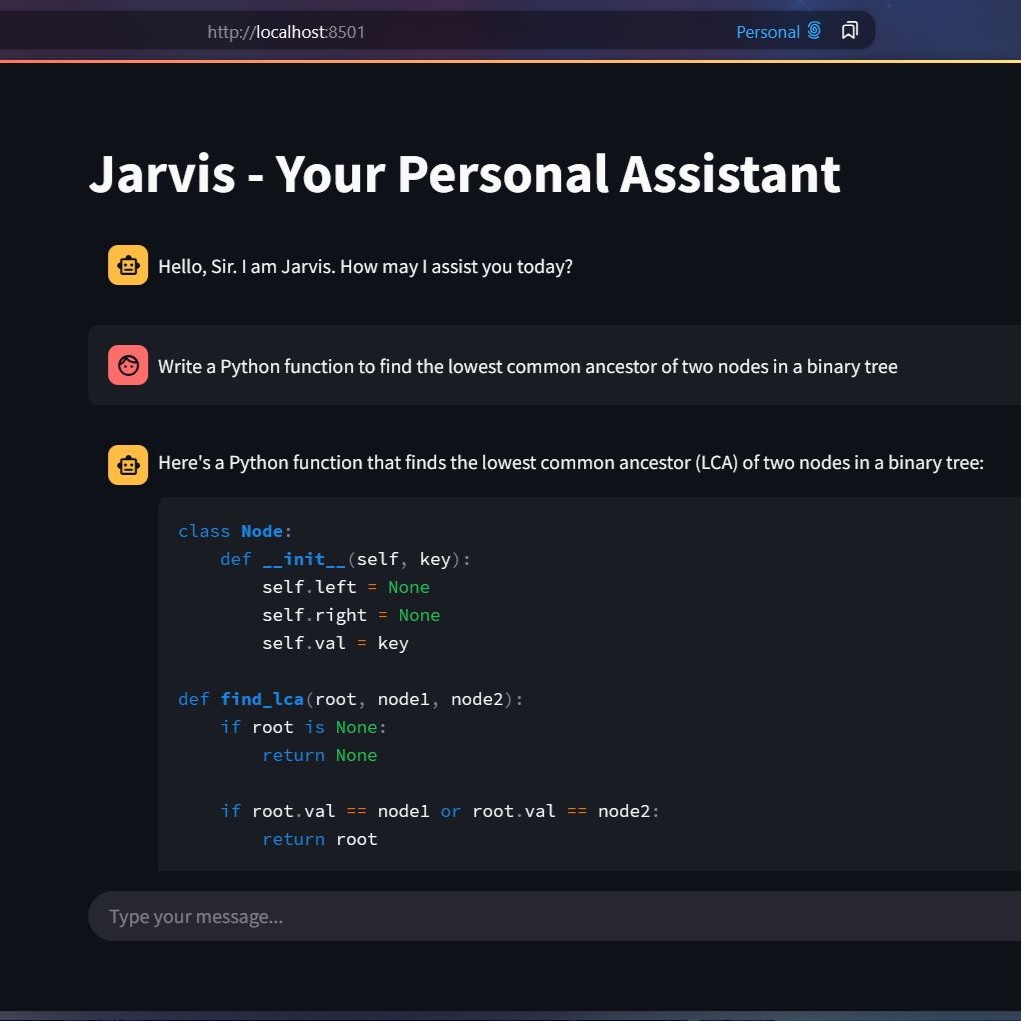Click the red user avatar icon
This screenshot has width=1021, height=1021.
(x=128, y=365)
